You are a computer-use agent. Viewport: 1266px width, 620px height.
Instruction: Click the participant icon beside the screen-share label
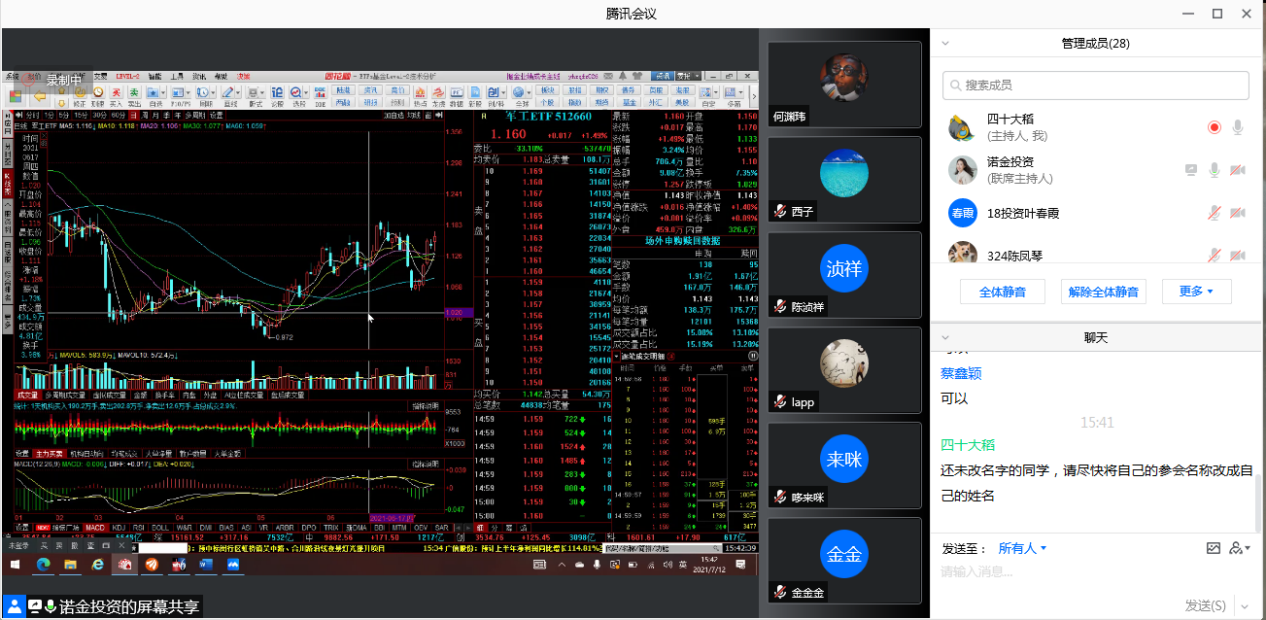coord(13,606)
